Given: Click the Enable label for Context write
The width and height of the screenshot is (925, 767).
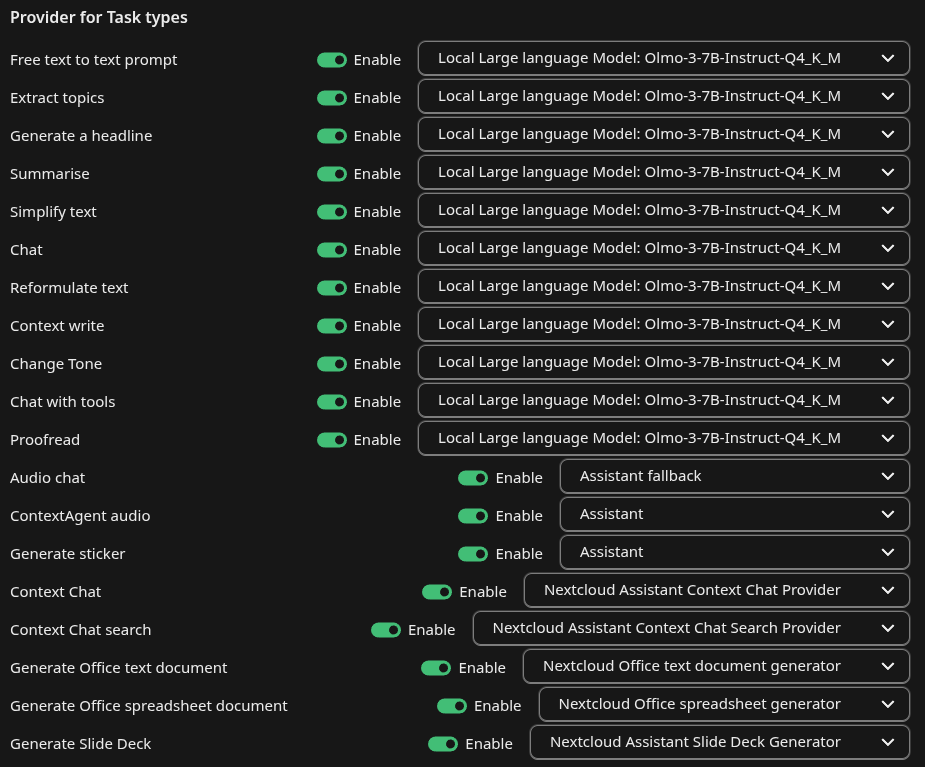Looking at the screenshot, I should pyautogui.click(x=377, y=326).
